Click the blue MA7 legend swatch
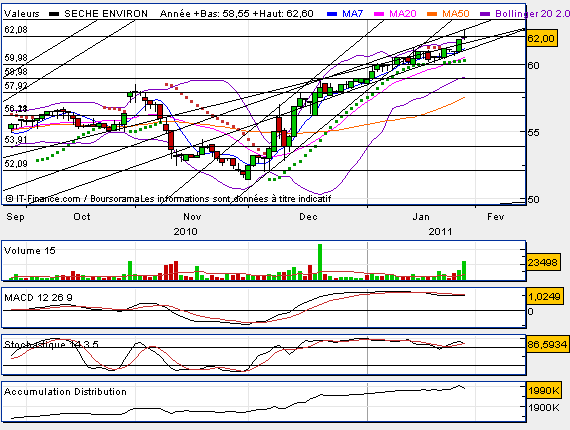 click(x=332, y=14)
